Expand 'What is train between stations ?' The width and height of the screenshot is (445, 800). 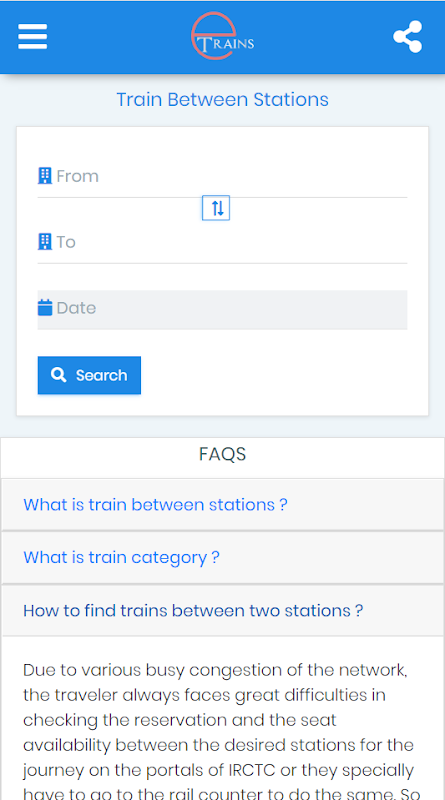[156, 505]
